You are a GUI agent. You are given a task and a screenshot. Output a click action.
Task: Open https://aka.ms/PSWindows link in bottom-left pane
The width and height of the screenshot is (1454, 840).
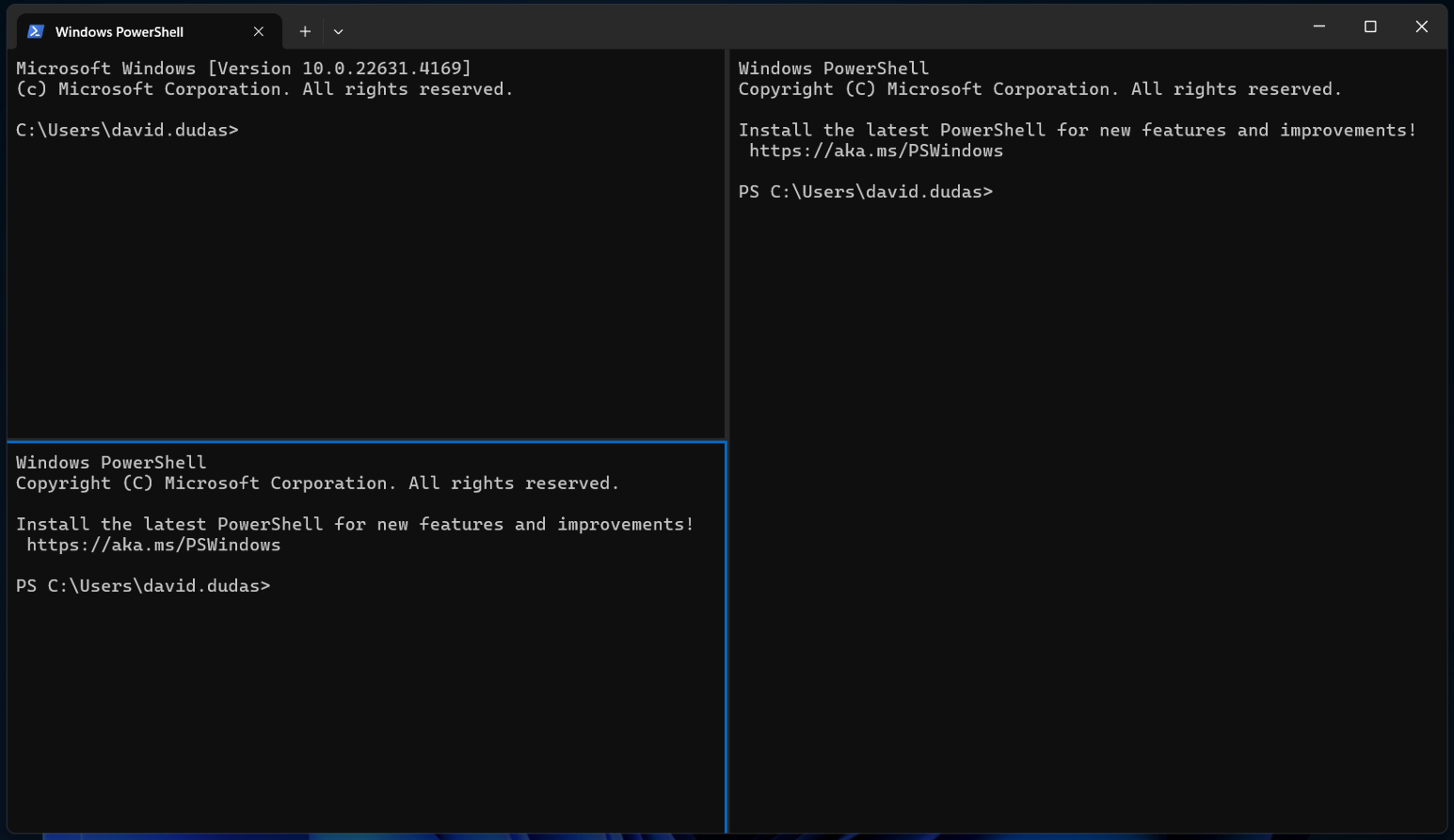click(153, 545)
